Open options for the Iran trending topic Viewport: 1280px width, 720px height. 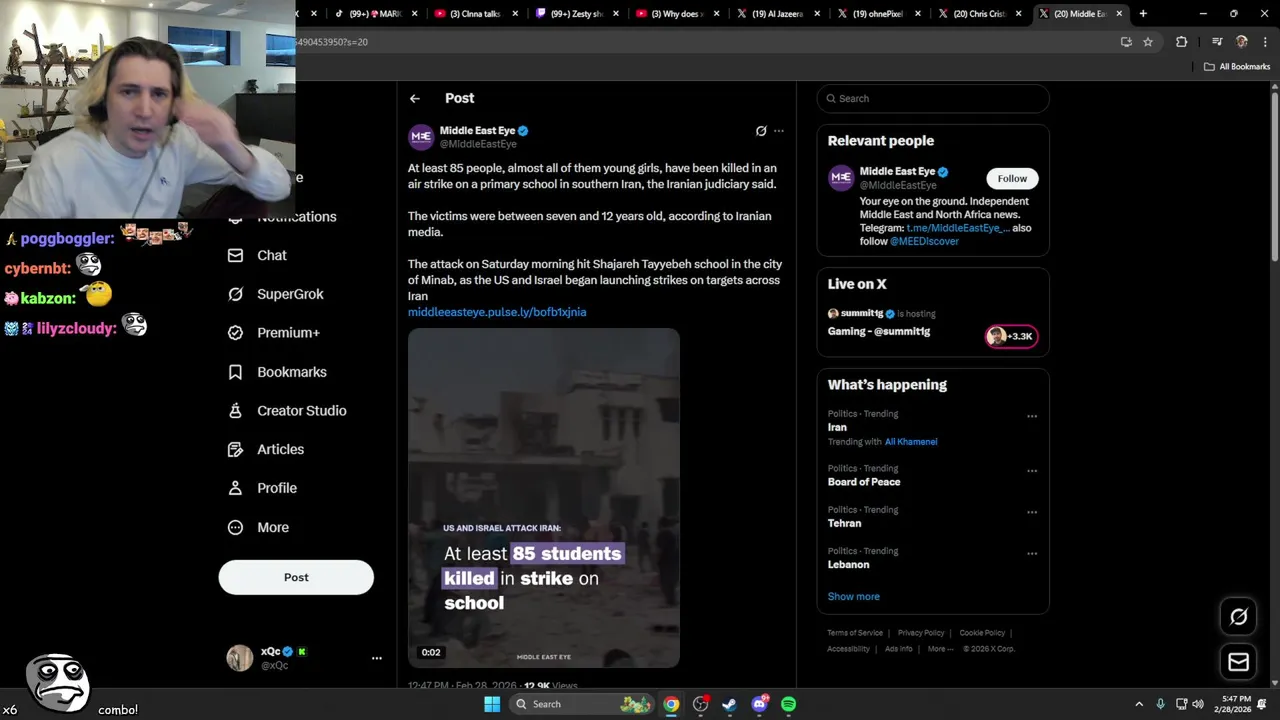1032,416
